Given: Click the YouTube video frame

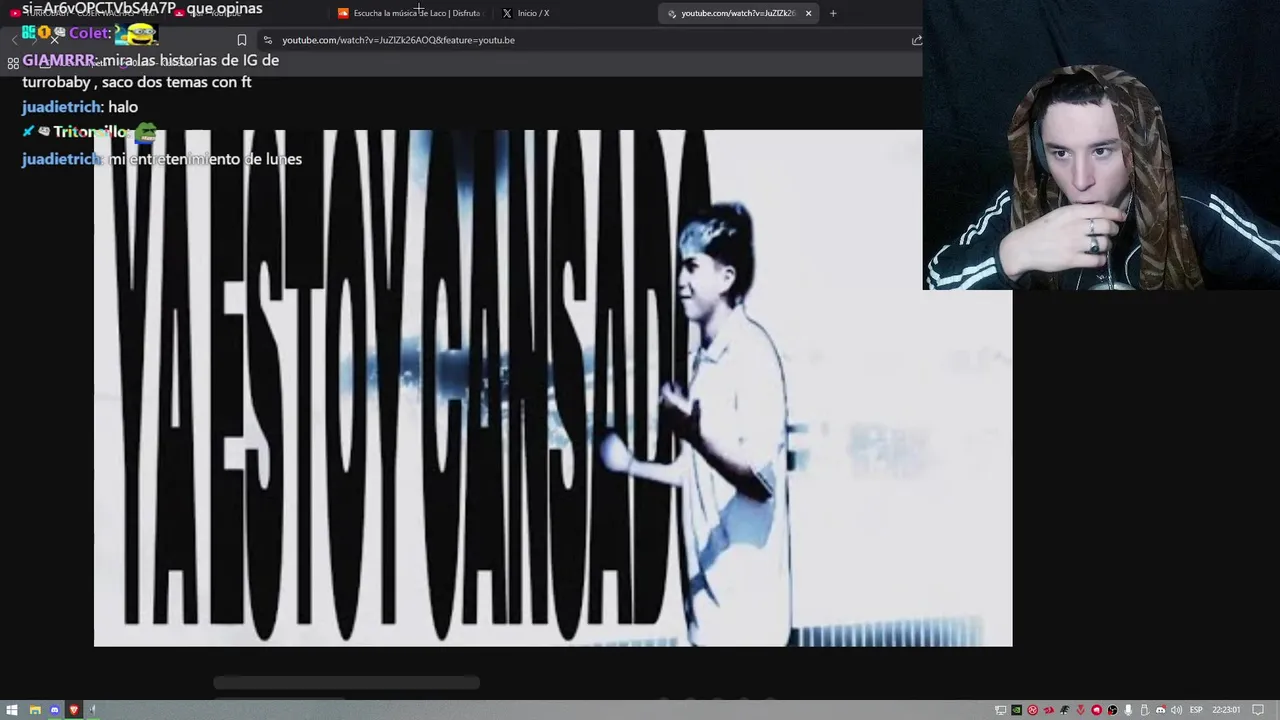Looking at the screenshot, I should 553,388.
